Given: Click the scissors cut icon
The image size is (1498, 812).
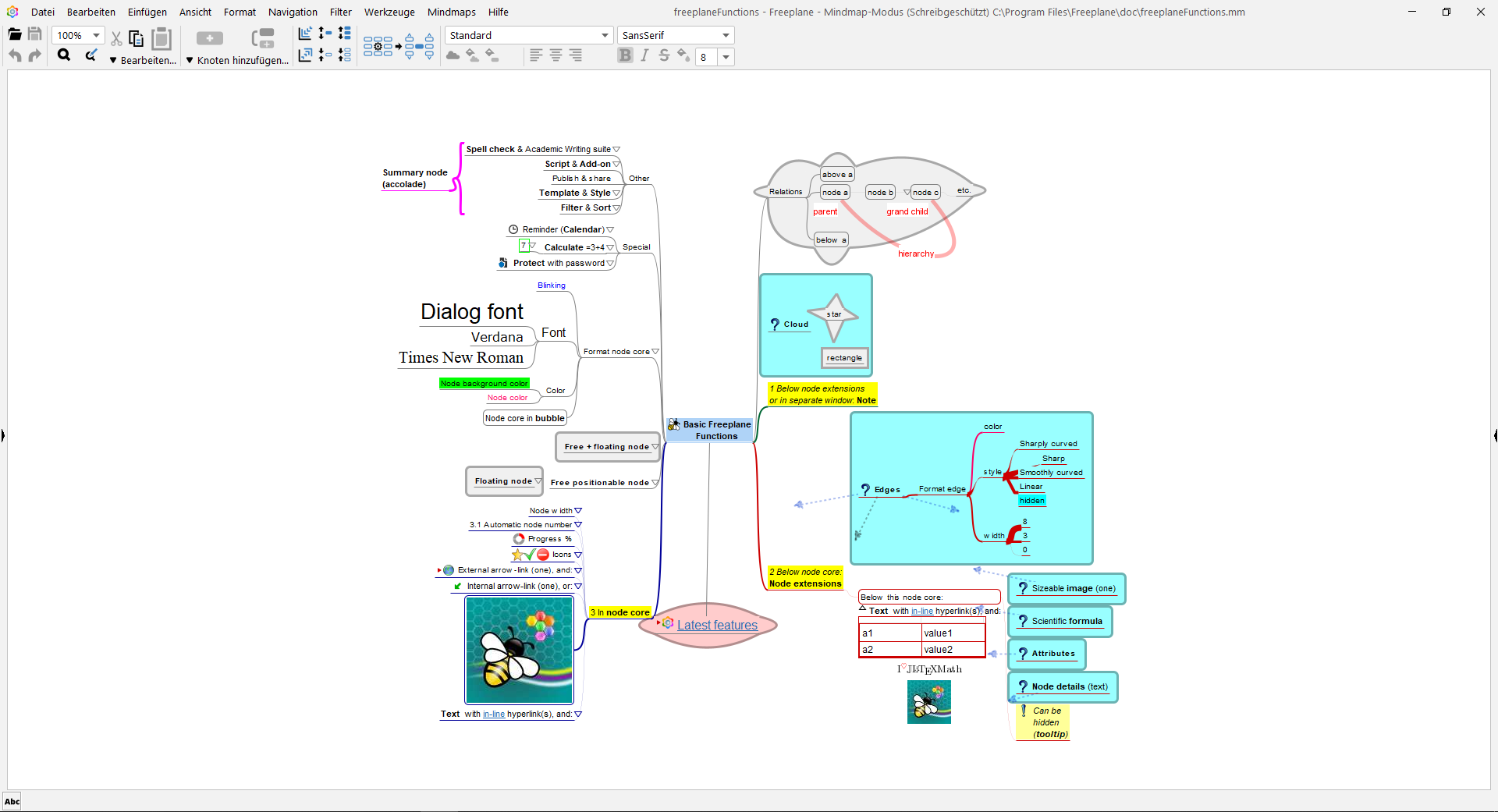Looking at the screenshot, I should (x=116, y=37).
